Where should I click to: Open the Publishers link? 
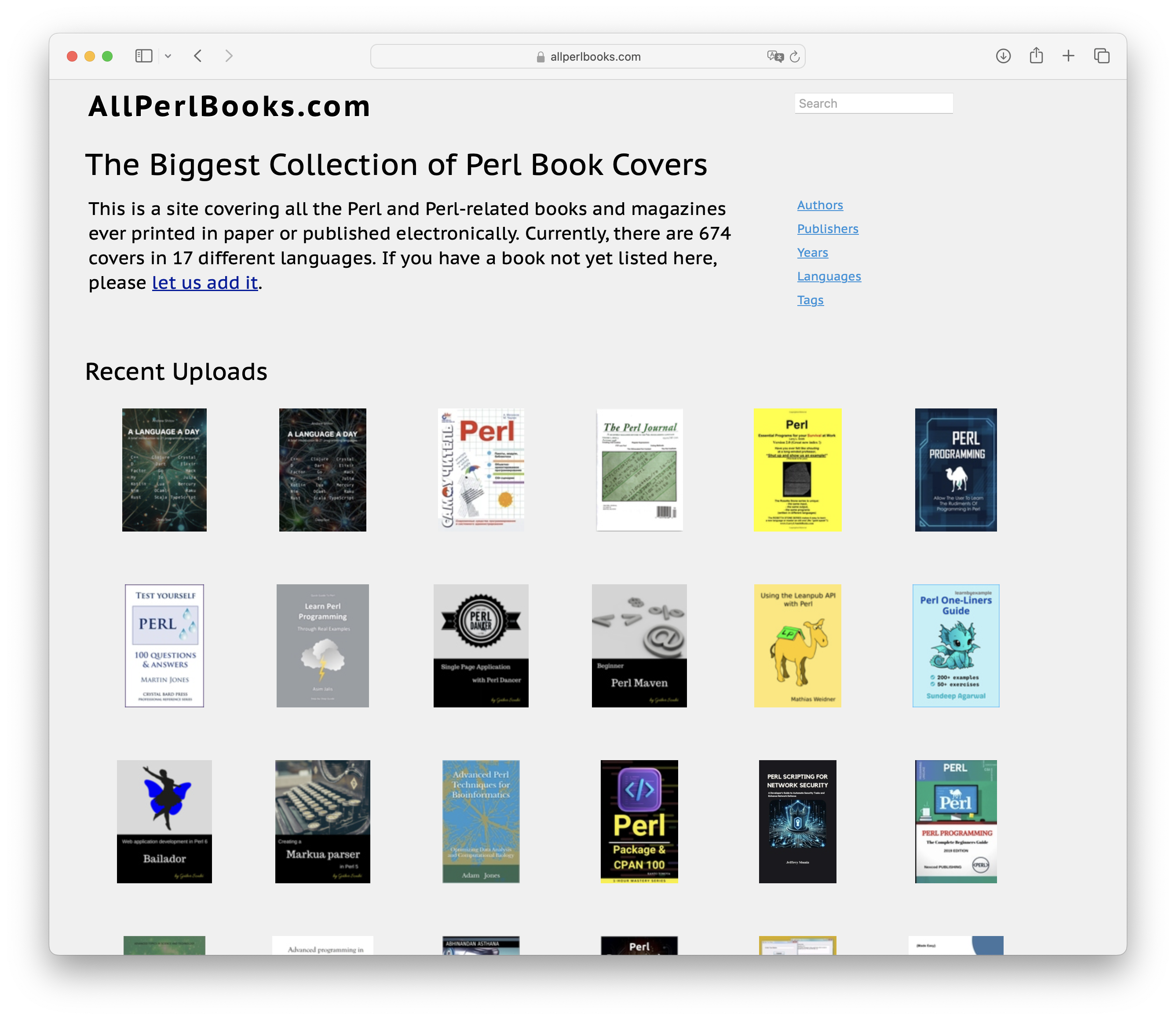828,229
